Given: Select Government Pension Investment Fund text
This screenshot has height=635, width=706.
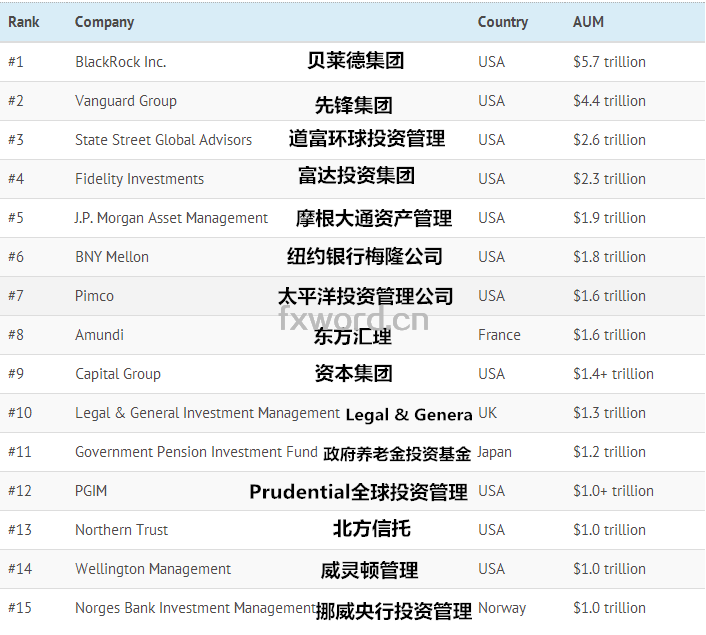Looking at the screenshot, I should click(196, 452).
